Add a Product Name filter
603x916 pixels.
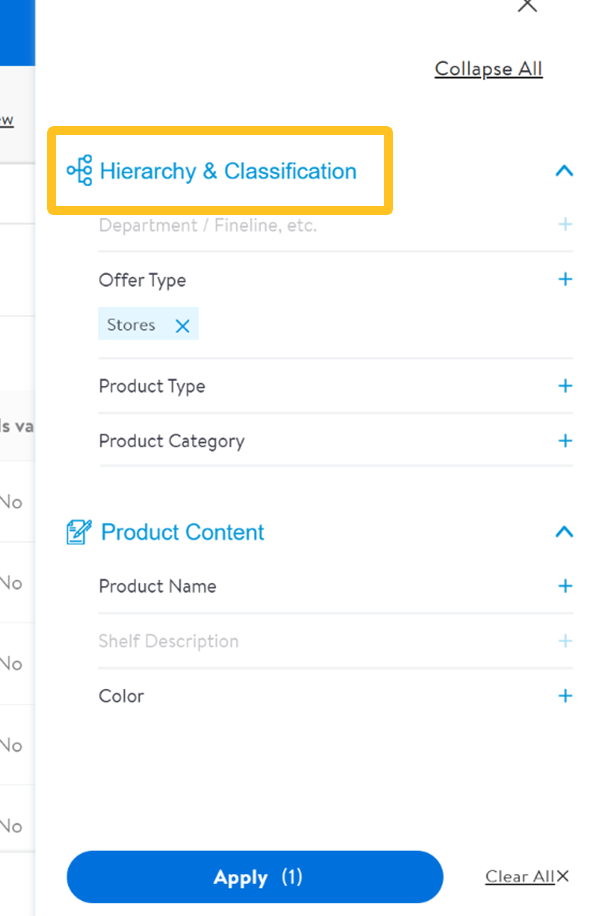pyautogui.click(x=565, y=586)
